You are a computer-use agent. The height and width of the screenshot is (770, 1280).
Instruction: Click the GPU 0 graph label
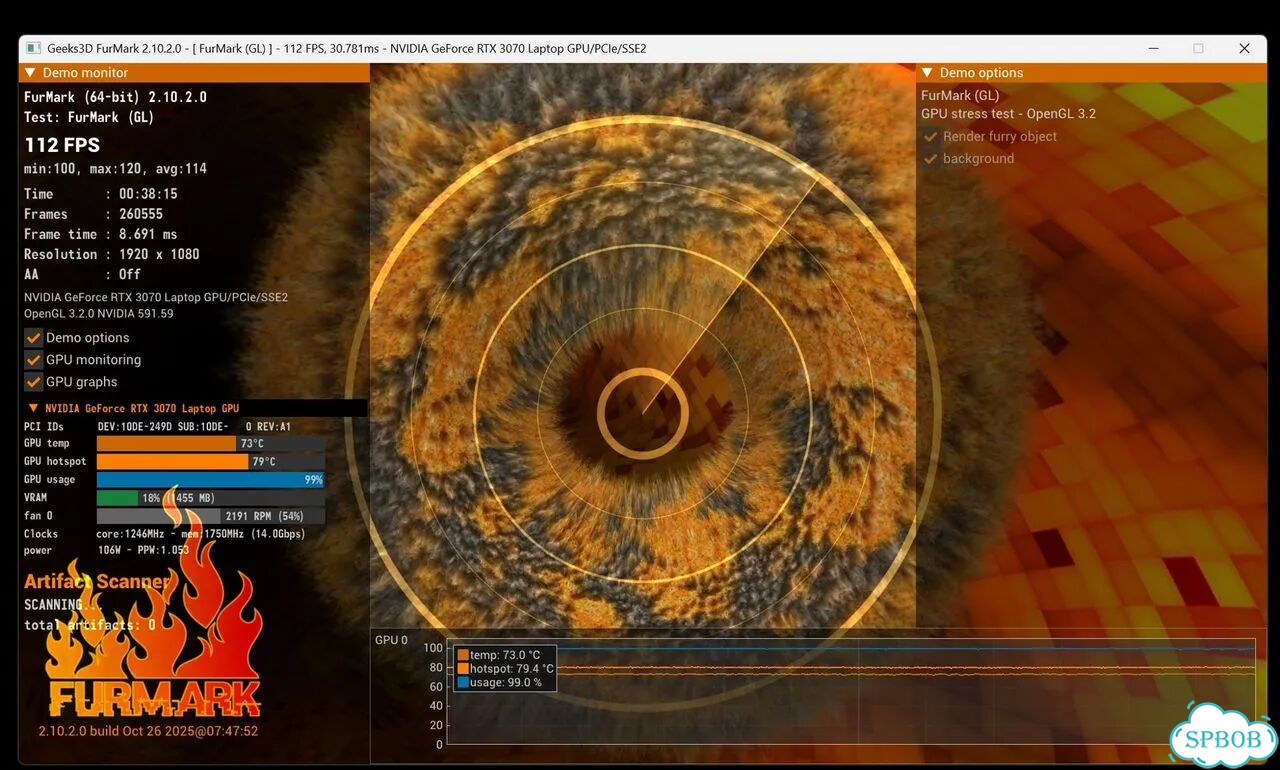[x=391, y=640]
